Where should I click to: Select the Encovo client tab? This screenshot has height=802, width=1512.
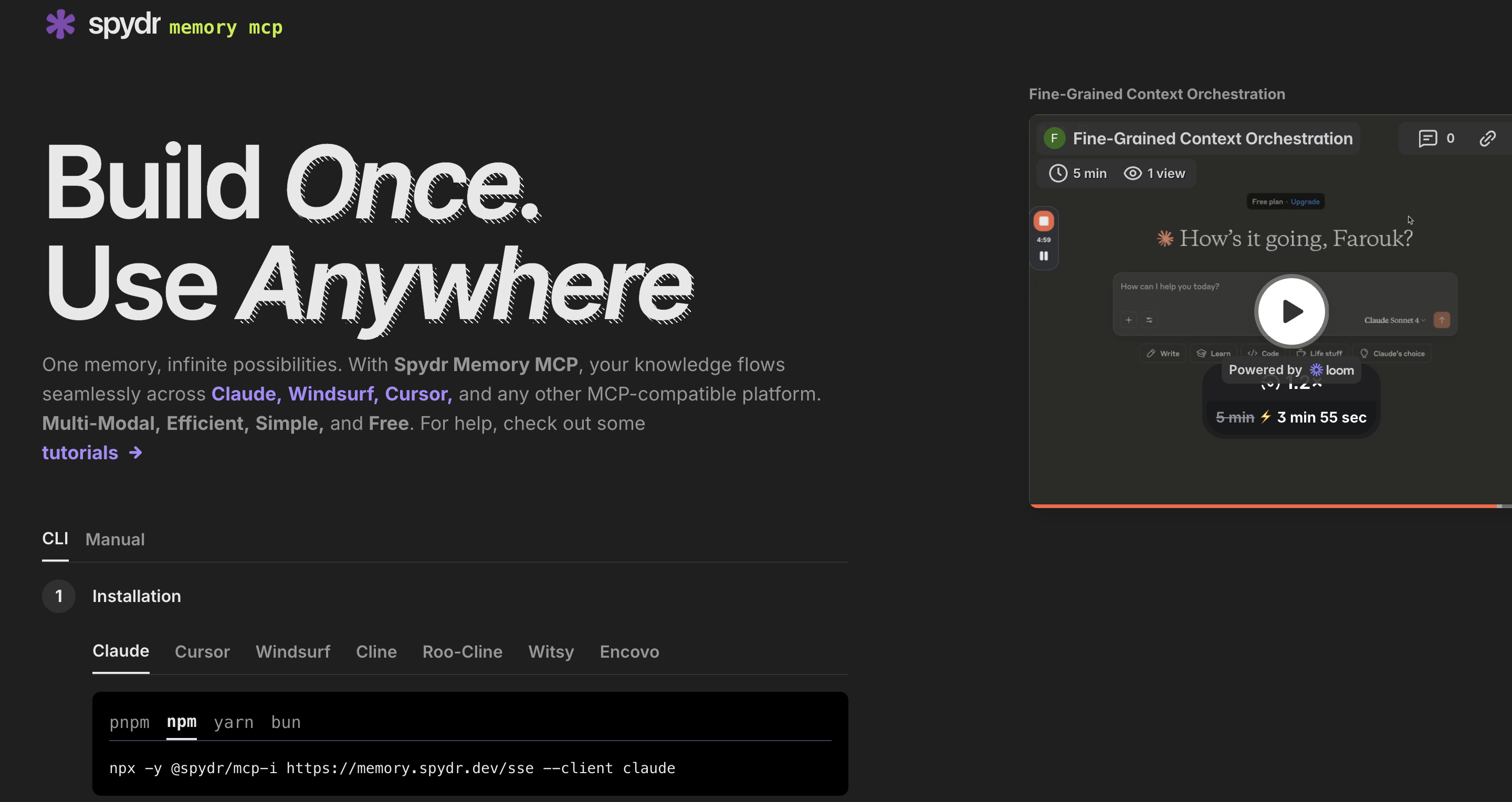[629, 652]
